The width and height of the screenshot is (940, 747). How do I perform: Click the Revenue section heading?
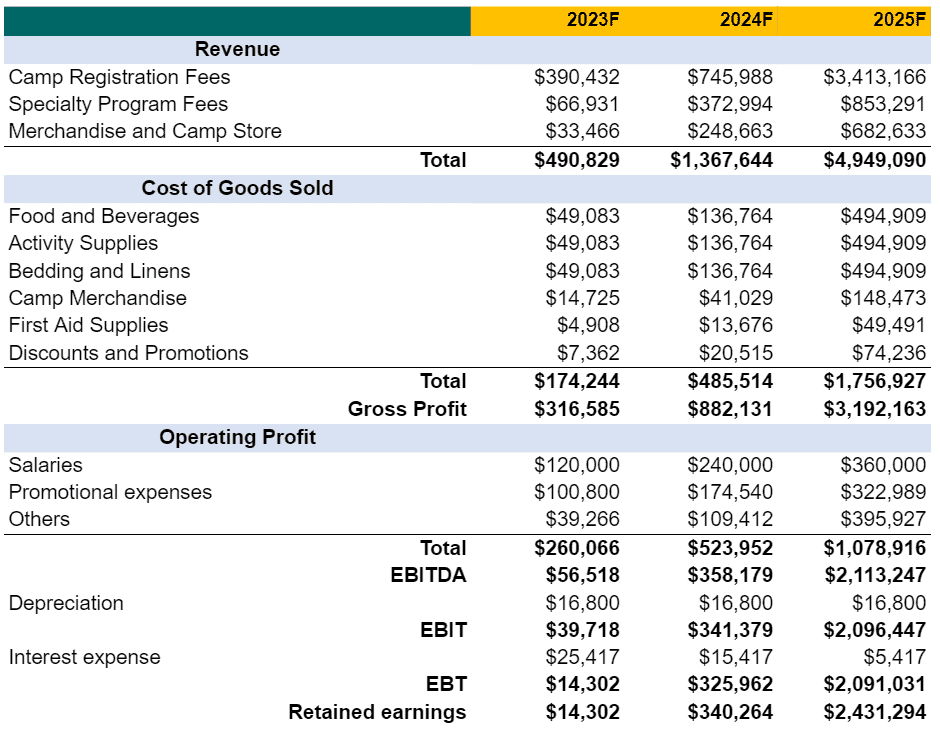click(237, 49)
